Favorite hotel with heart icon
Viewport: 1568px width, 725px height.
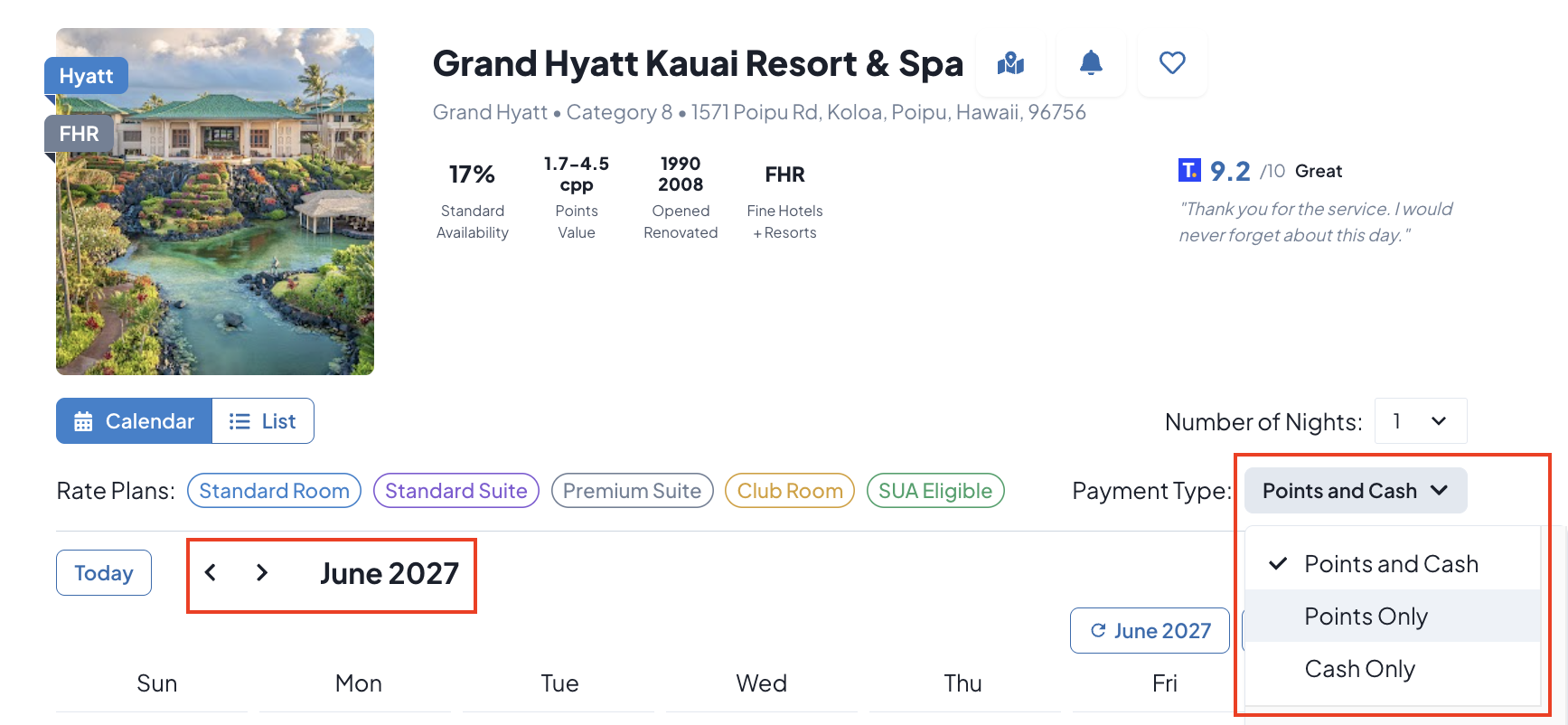[1172, 63]
